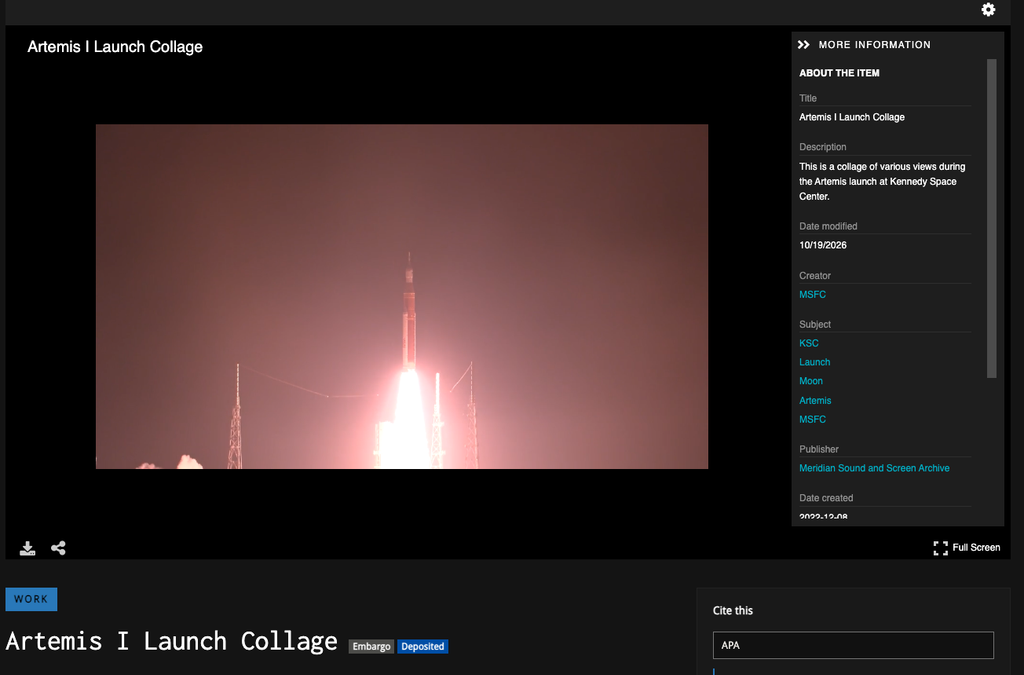This screenshot has height=675, width=1024.
Task: Open the Artemis subject link
Action: [x=815, y=400]
